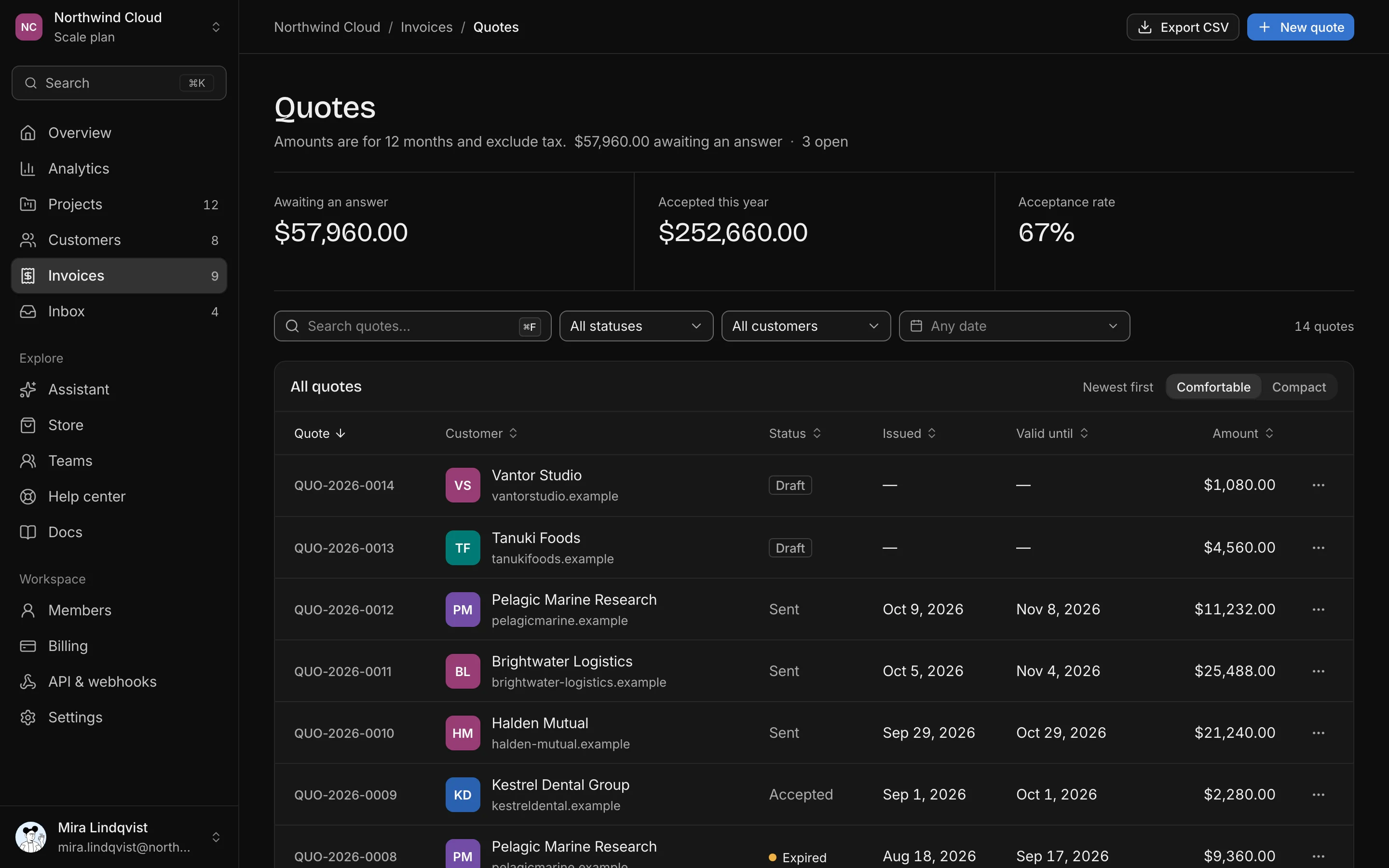Open the All statuses dropdown
This screenshot has width=1389, height=868.
pyautogui.click(x=636, y=326)
